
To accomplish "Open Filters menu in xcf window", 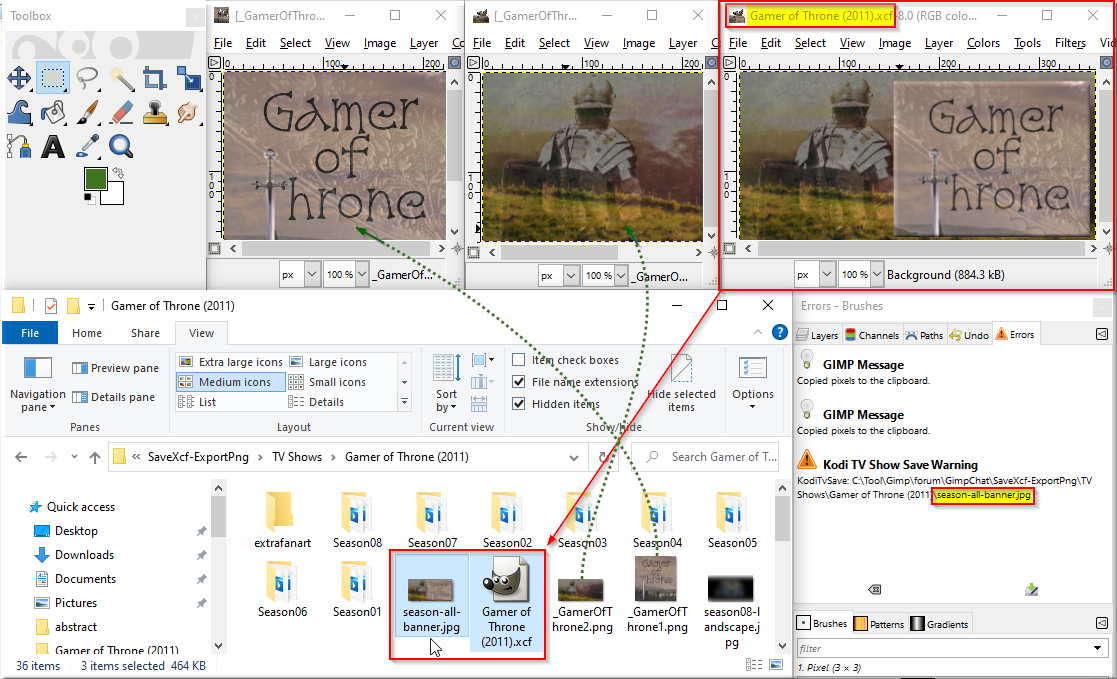I will [1070, 43].
